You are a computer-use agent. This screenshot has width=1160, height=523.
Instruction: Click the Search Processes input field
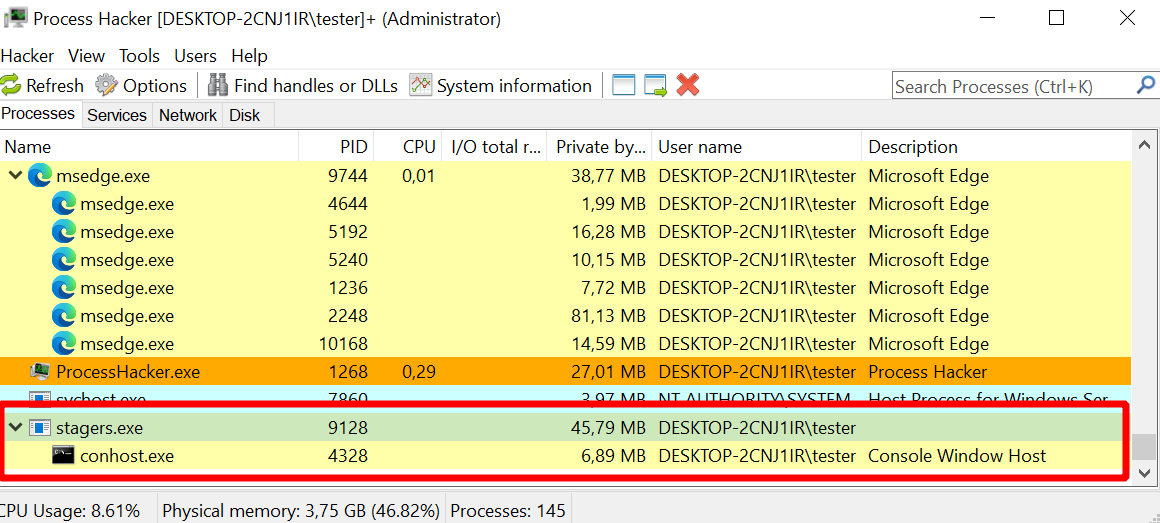1012,87
